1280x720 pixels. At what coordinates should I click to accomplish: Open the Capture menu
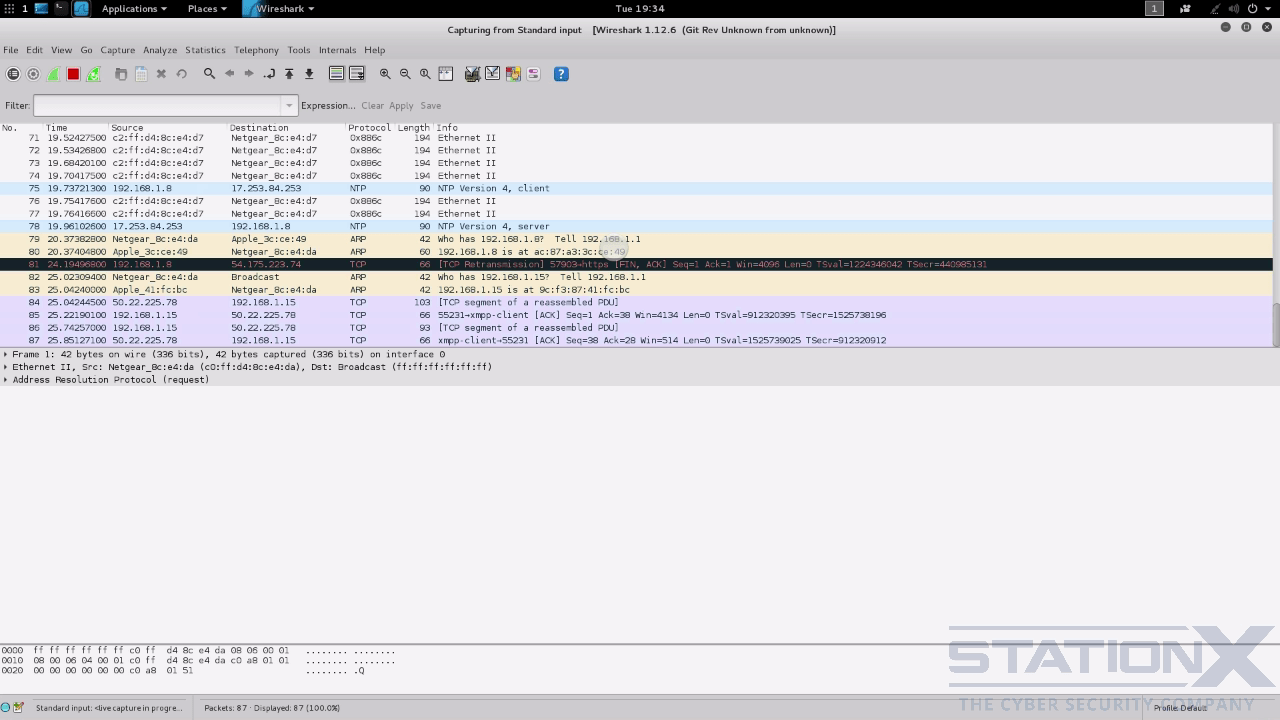[118, 50]
